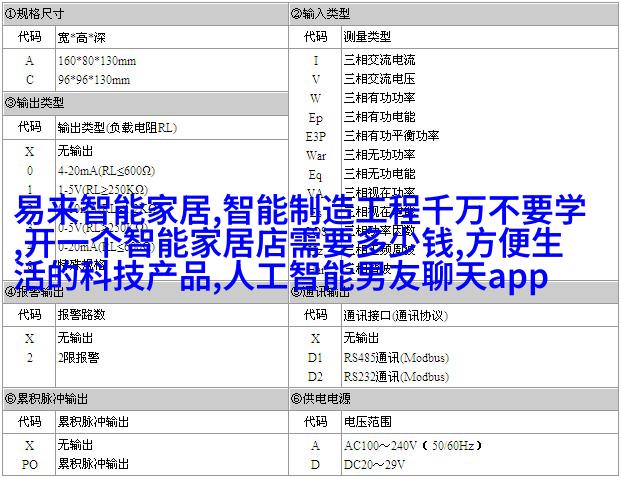Click code I in the 输入类型 table
The image size is (621, 478).
(x=316, y=61)
